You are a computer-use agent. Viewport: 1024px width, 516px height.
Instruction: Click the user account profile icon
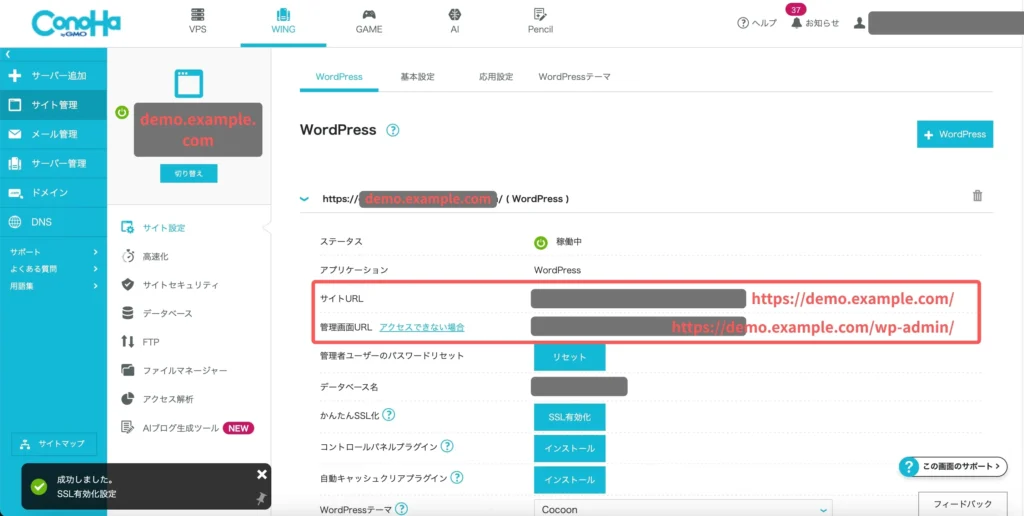(859, 23)
